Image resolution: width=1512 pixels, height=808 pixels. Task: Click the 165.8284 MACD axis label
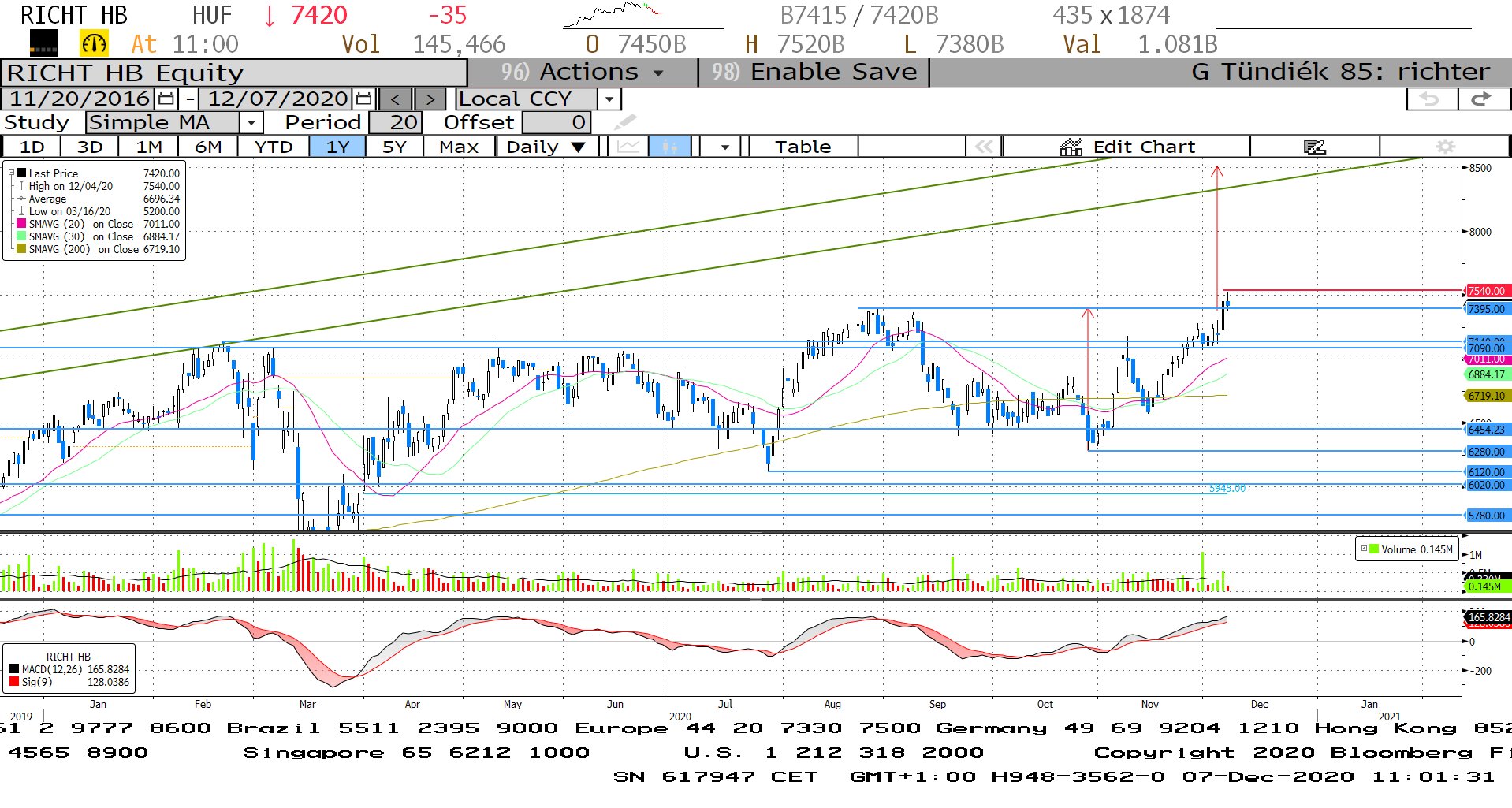[x=1488, y=617]
